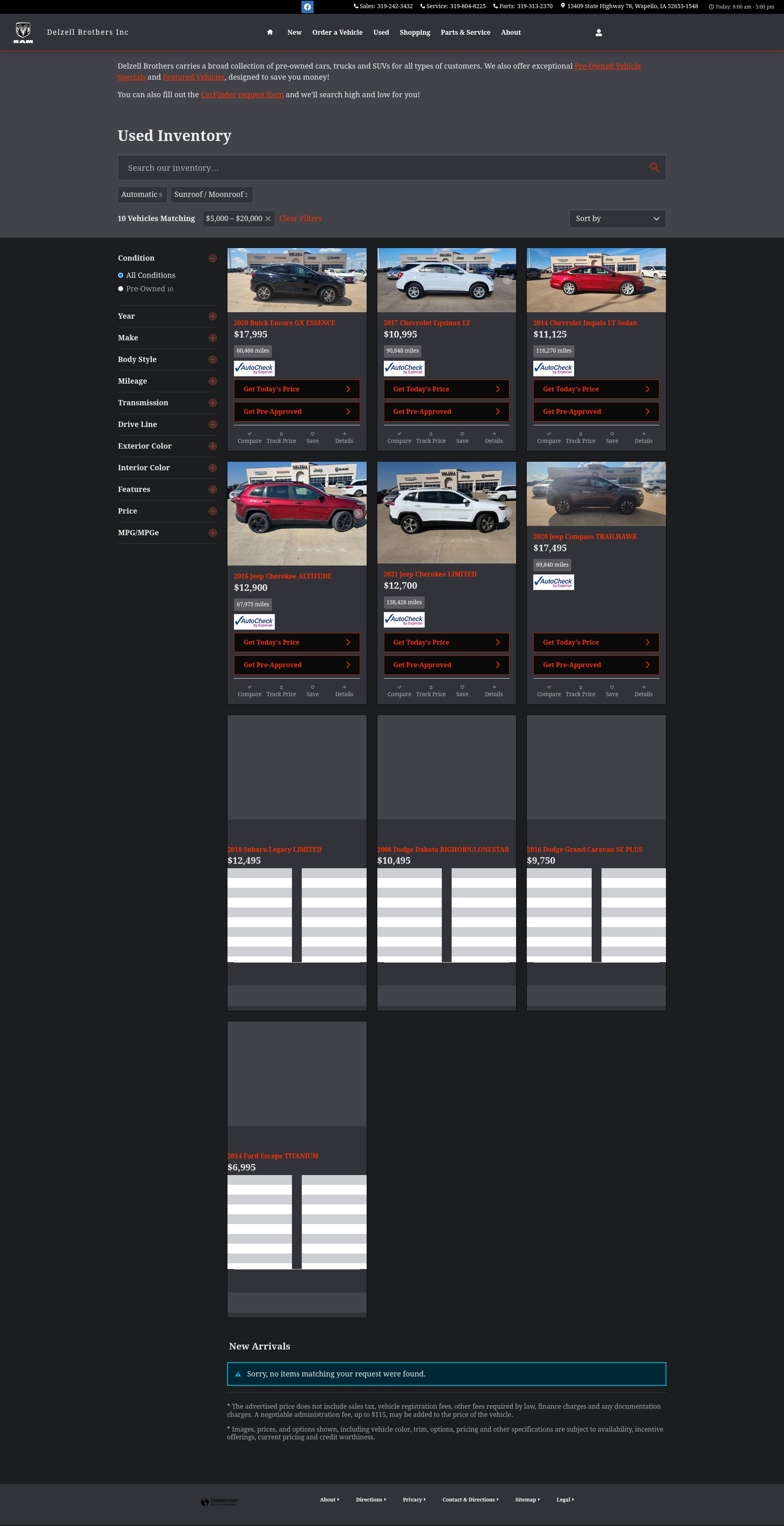784x1526 pixels.
Task: Open AutoCheck report for Chevrolet Impala LT
Action: click(554, 368)
